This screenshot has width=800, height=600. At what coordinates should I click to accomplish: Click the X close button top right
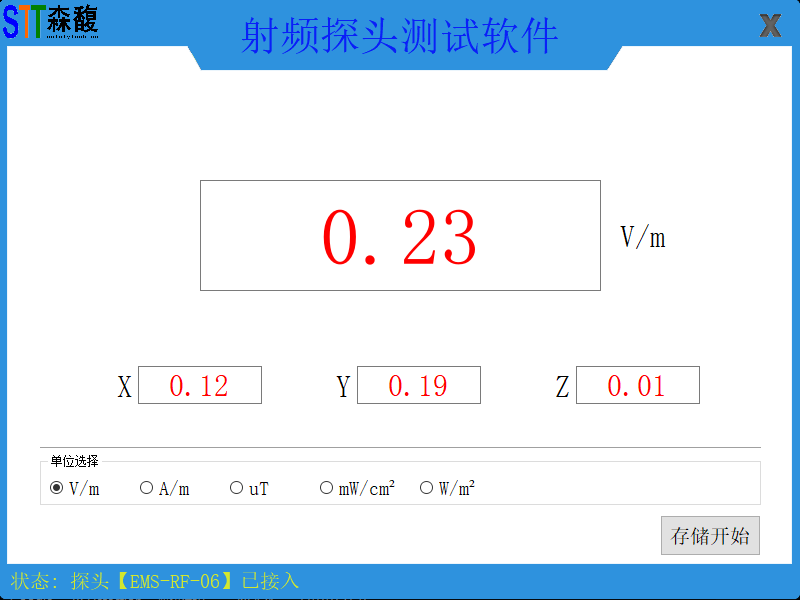(x=771, y=25)
